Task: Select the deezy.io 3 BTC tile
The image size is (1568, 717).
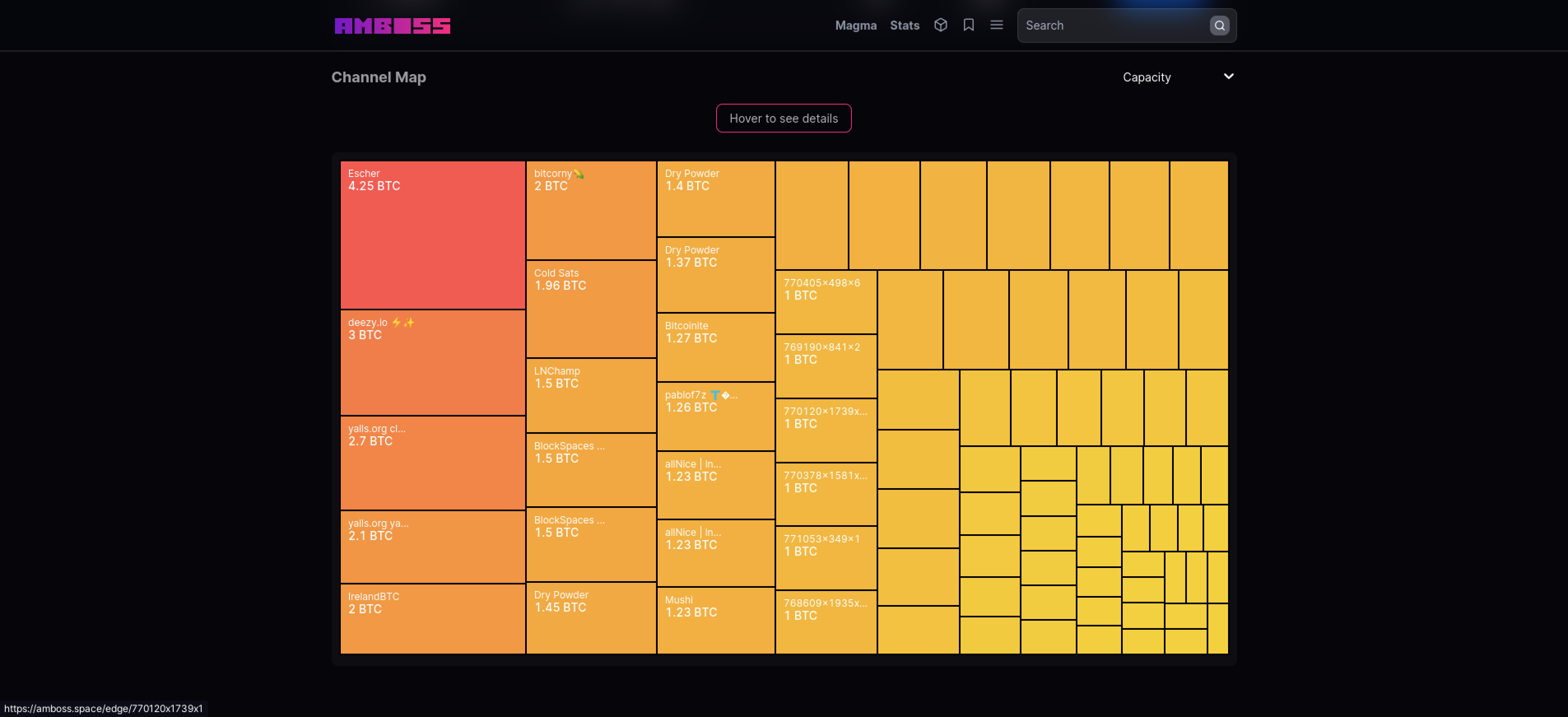Action: click(x=432, y=363)
